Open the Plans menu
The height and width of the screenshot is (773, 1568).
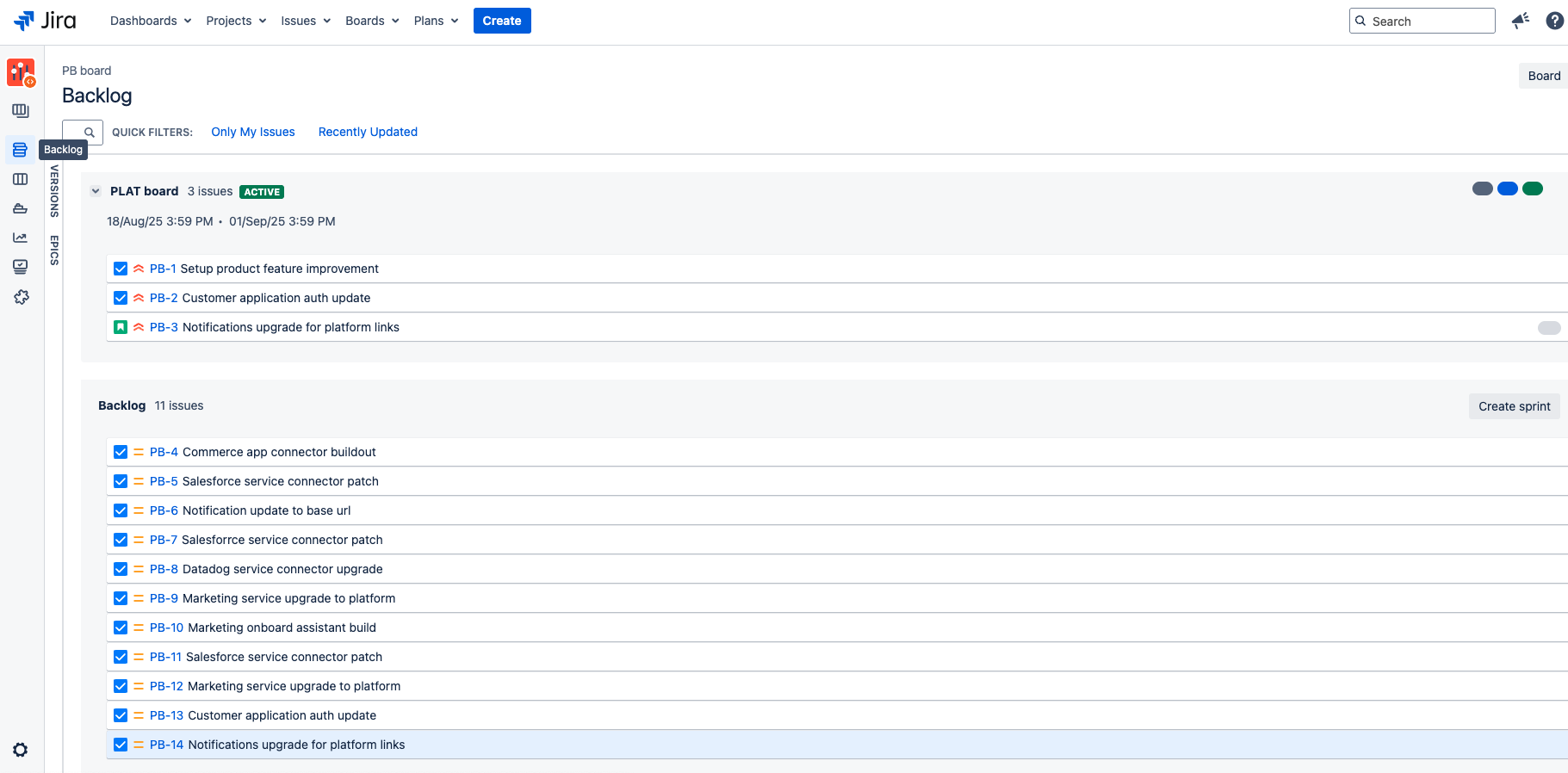(436, 21)
